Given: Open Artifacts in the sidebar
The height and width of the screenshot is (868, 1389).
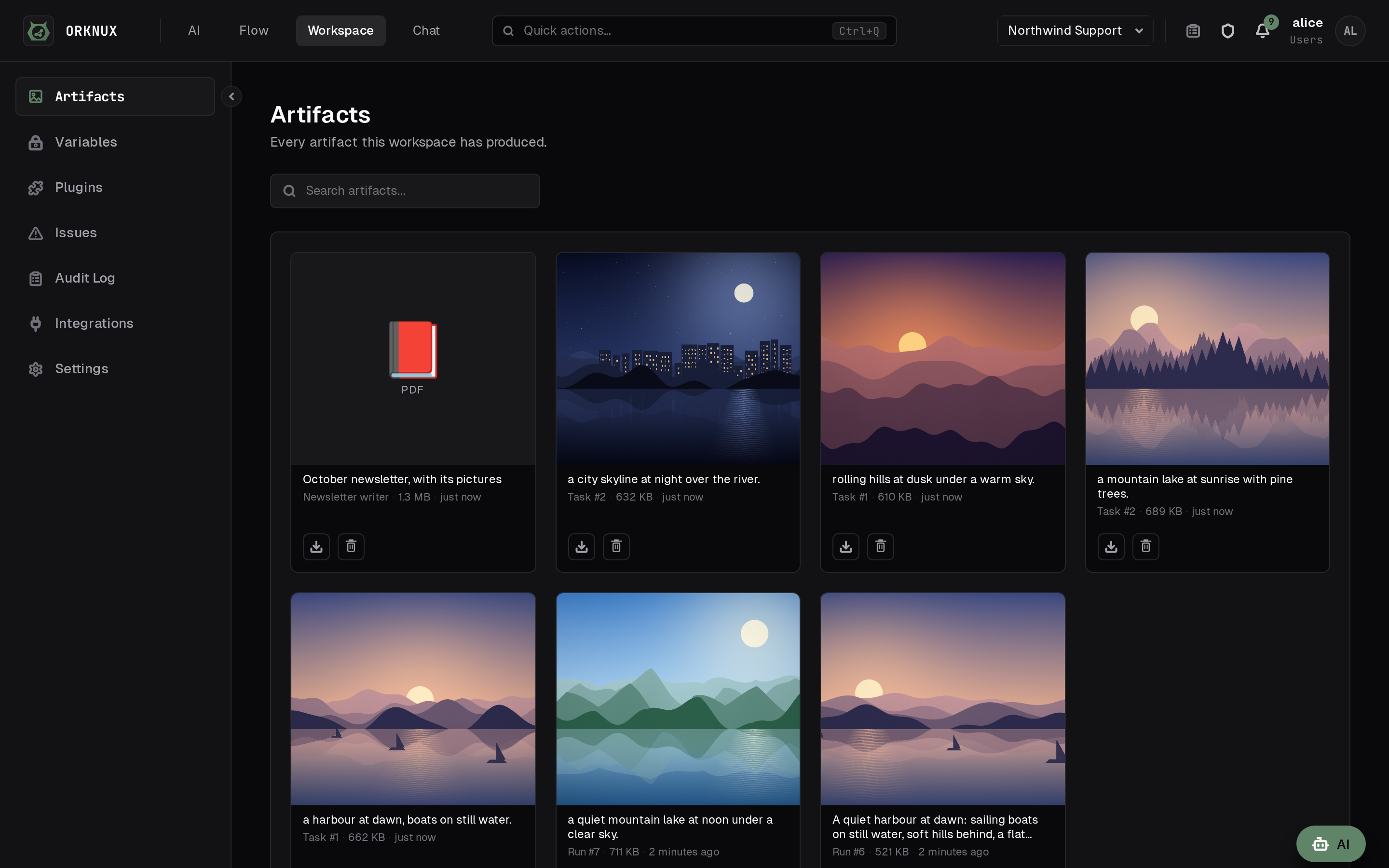Looking at the screenshot, I should coord(115,96).
